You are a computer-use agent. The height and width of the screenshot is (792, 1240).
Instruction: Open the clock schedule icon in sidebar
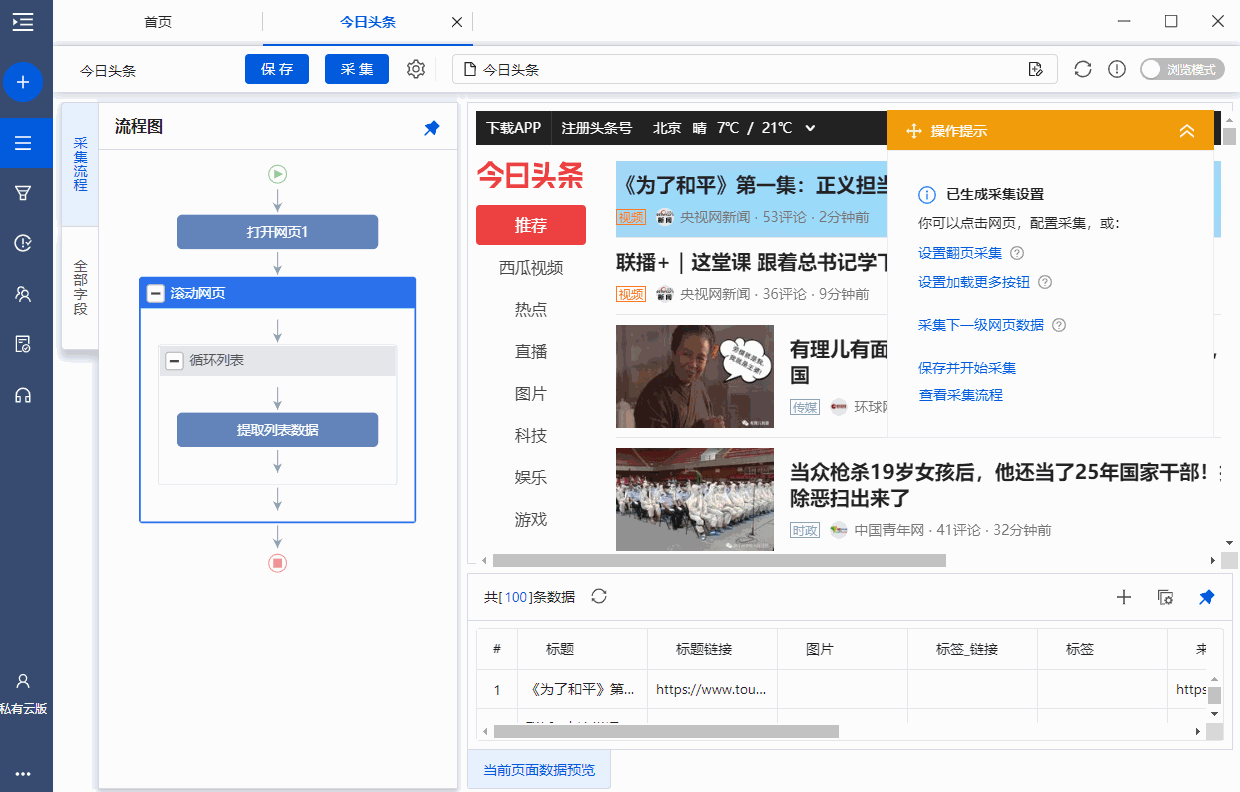pos(23,243)
